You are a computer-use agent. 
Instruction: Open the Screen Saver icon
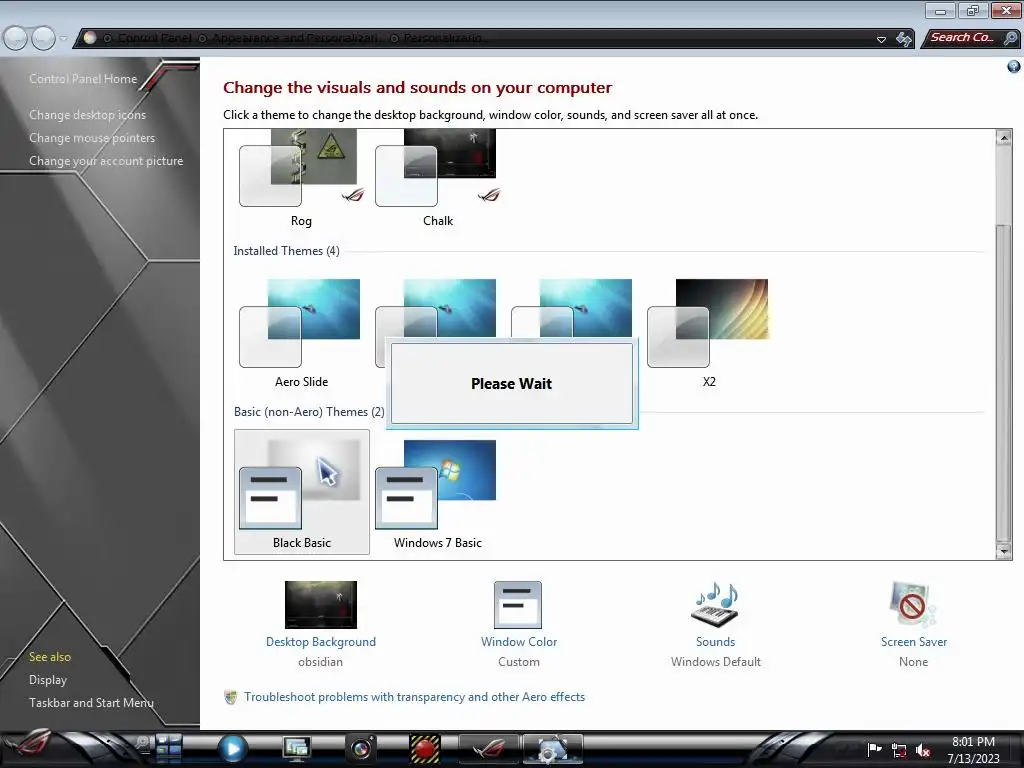[x=912, y=605]
